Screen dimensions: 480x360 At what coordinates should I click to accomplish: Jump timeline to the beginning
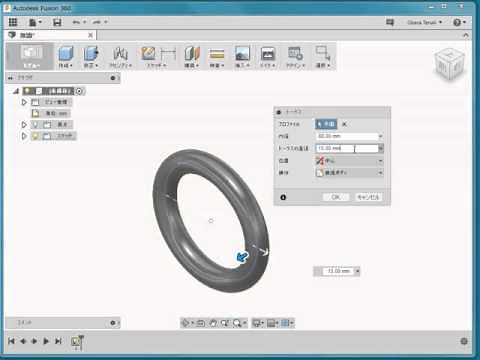pos(11,341)
